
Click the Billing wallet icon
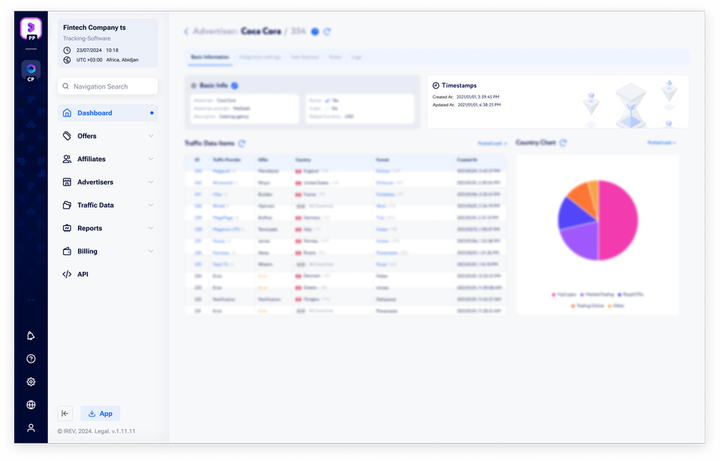(67, 251)
